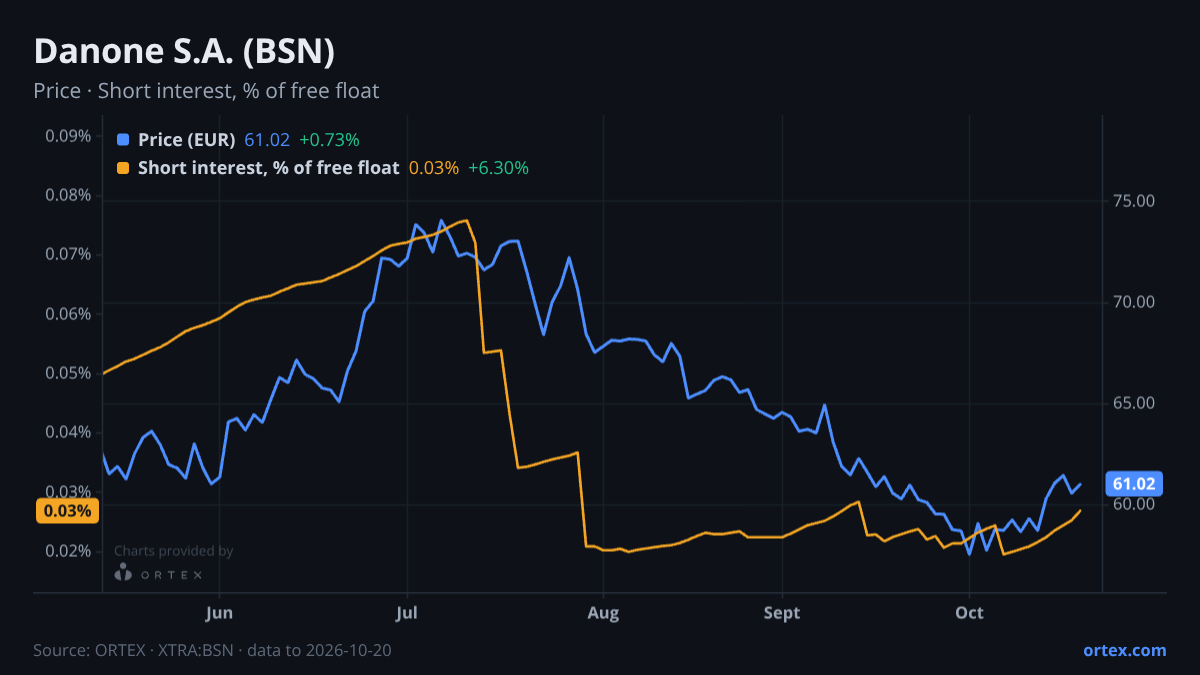The height and width of the screenshot is (675, 1200).
Task: Click the 0.06% left axis label
Action: pyautogui.click(x=69, y=314)
